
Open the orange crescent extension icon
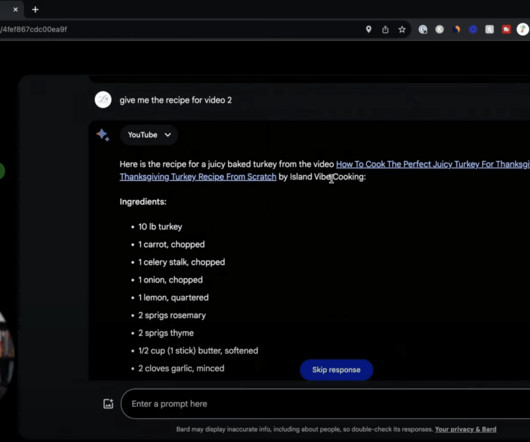[457, 30]
